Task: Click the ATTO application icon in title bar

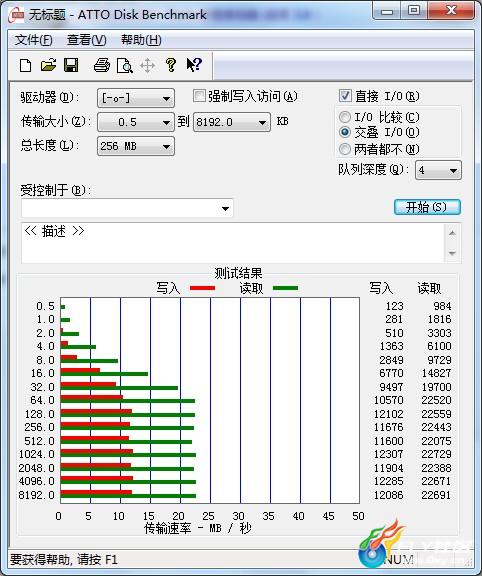Action: point(16,15)
